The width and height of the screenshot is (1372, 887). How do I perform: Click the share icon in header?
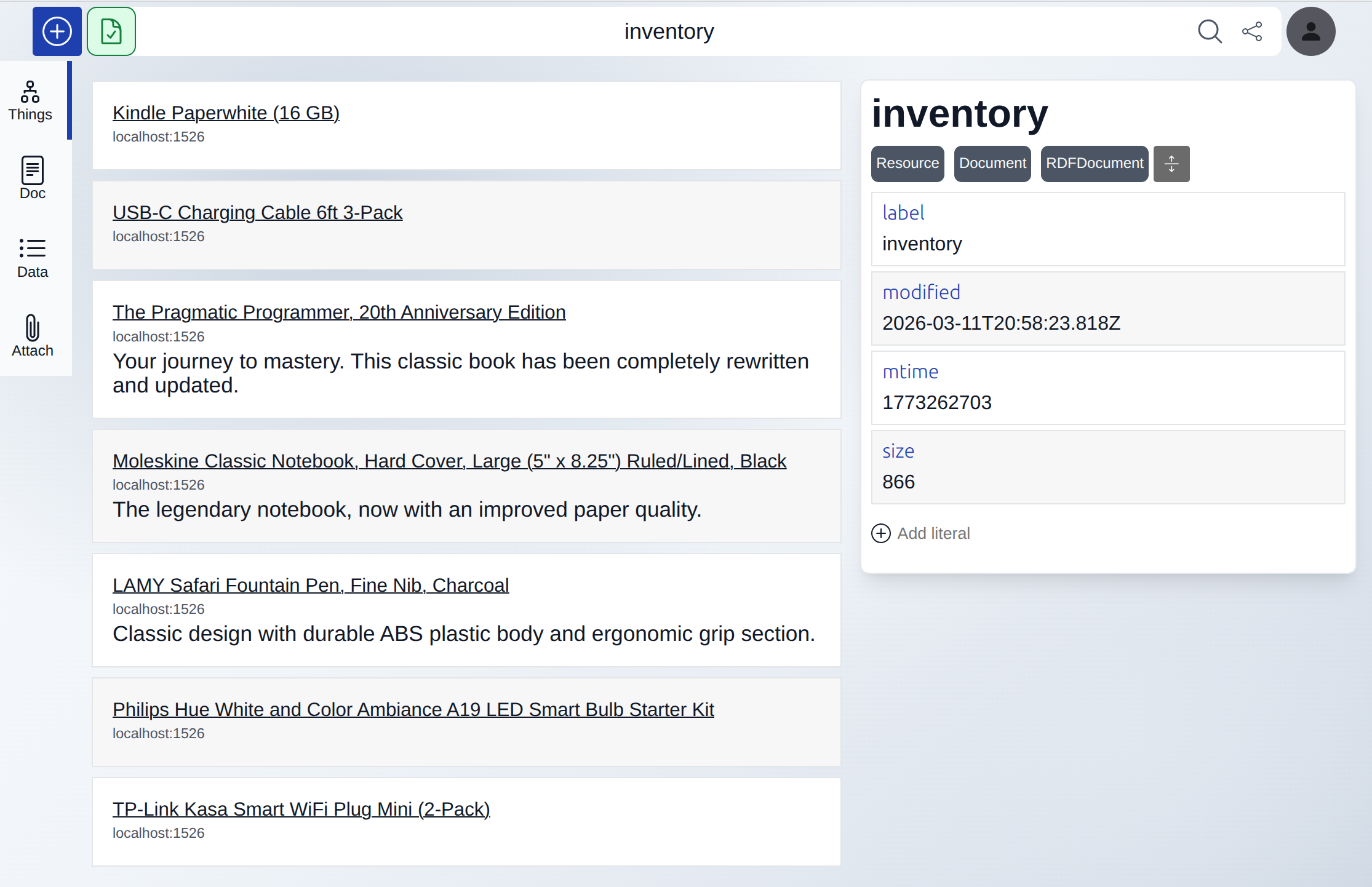coord(1252,31)
